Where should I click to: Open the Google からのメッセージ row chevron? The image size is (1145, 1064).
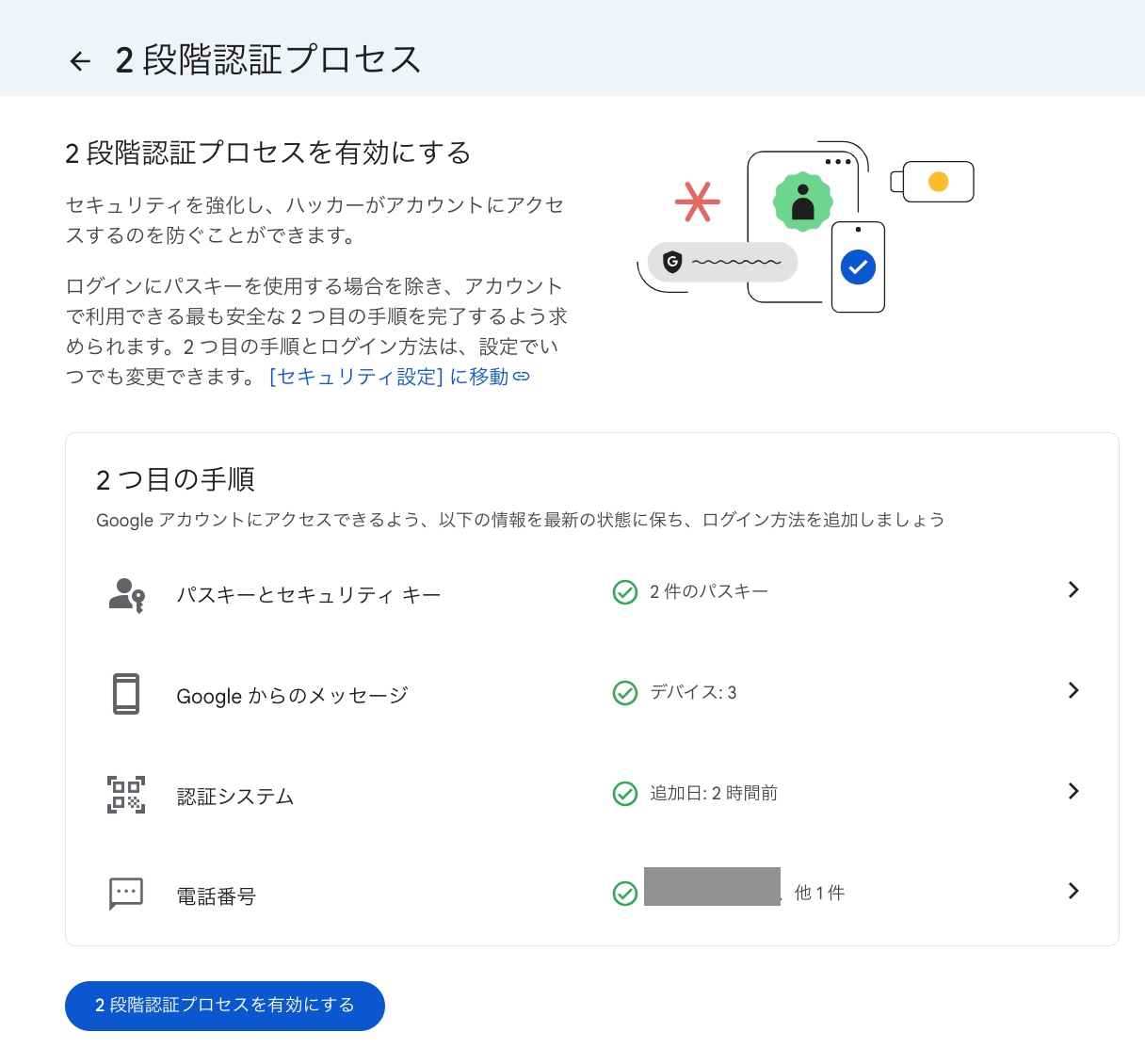point(1073,690)
